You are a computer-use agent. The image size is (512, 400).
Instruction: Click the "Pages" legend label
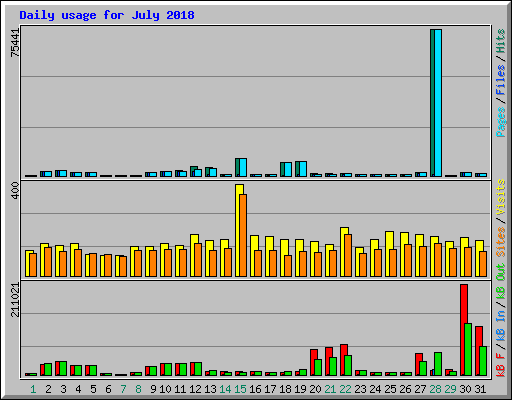pyautogui.click(x=501, y=122)
